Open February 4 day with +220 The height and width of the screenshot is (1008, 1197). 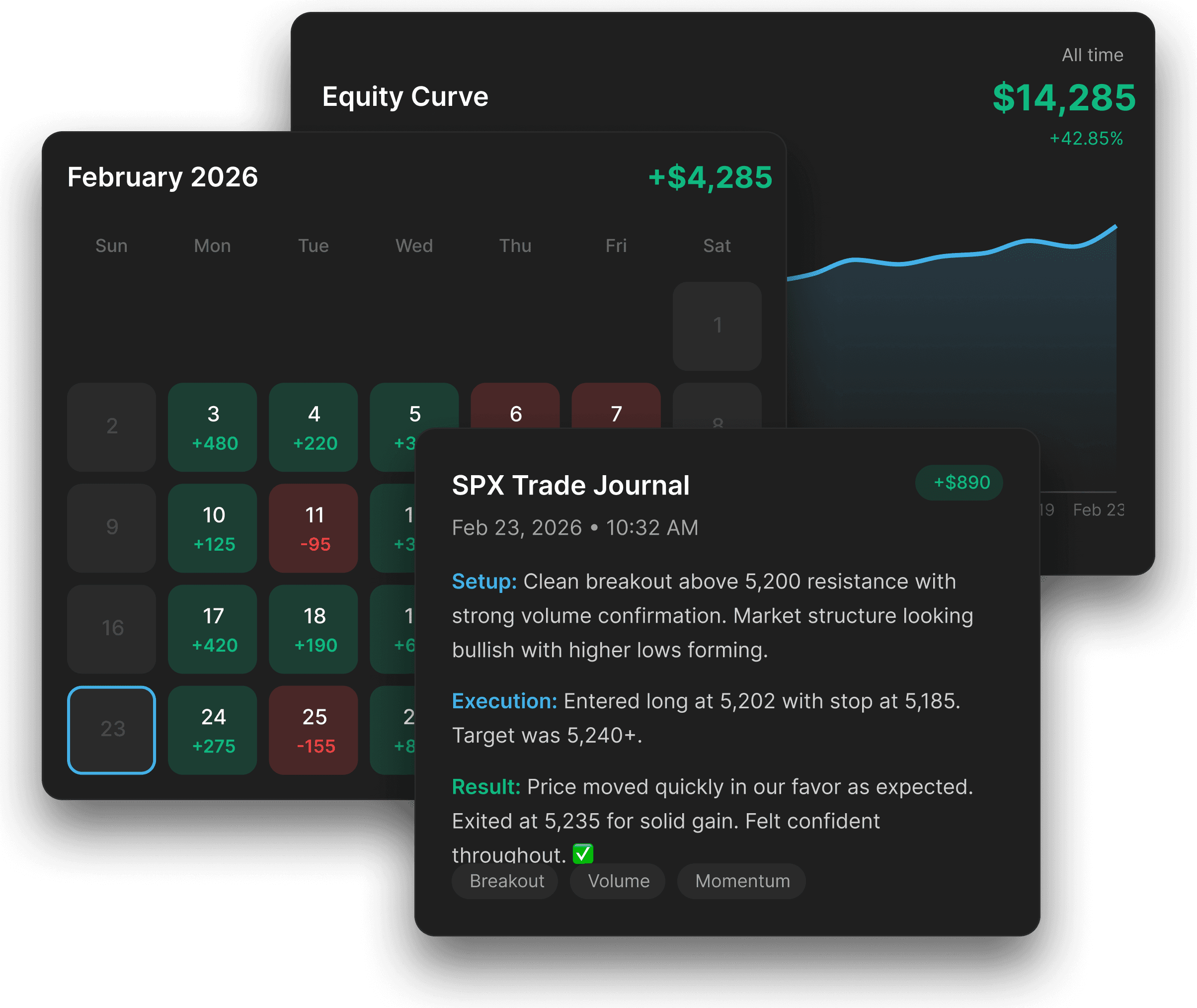[314, 427]
